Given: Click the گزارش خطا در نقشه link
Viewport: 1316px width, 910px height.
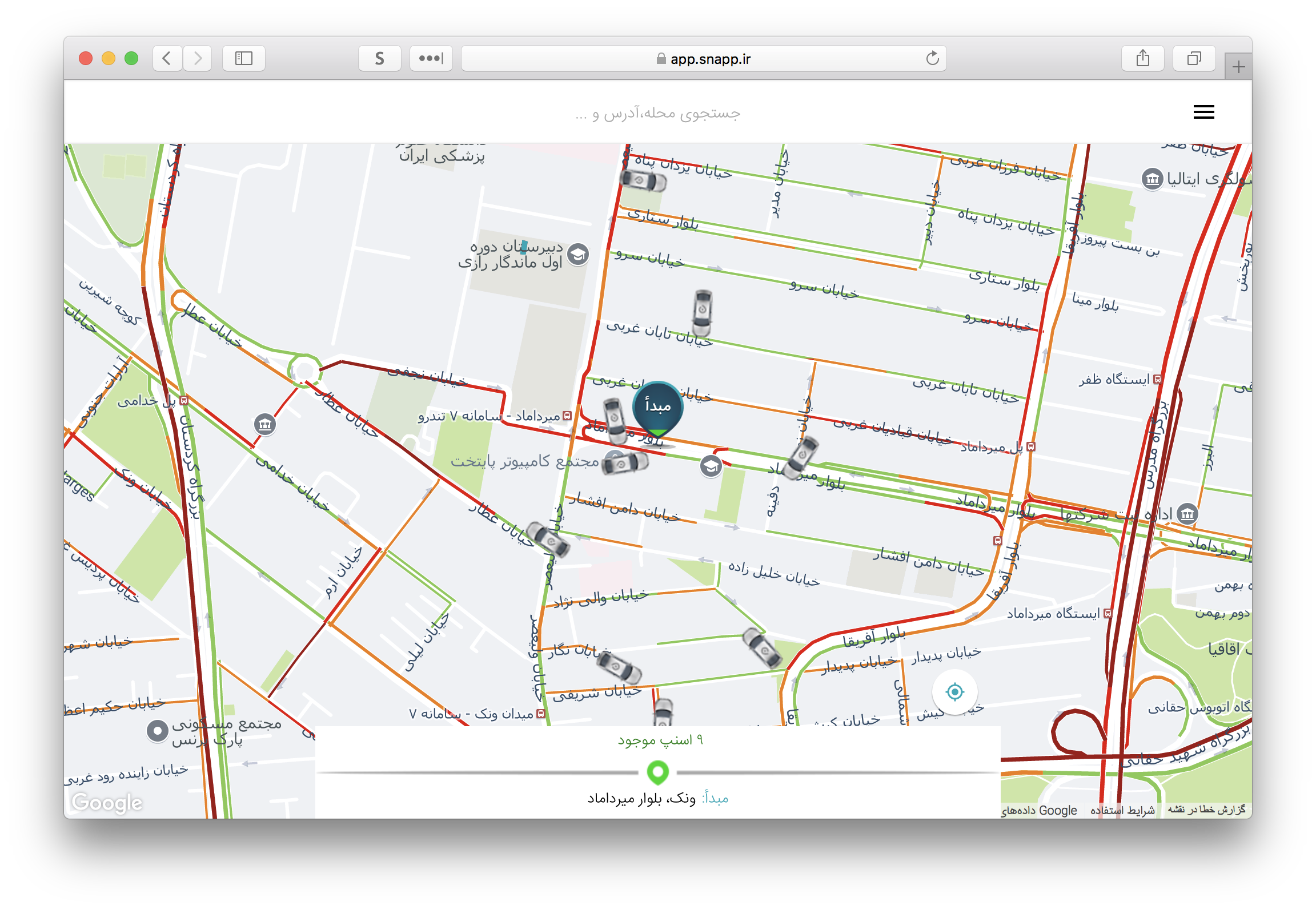Looking at the screenshot, I should [x=1206, y=810].
